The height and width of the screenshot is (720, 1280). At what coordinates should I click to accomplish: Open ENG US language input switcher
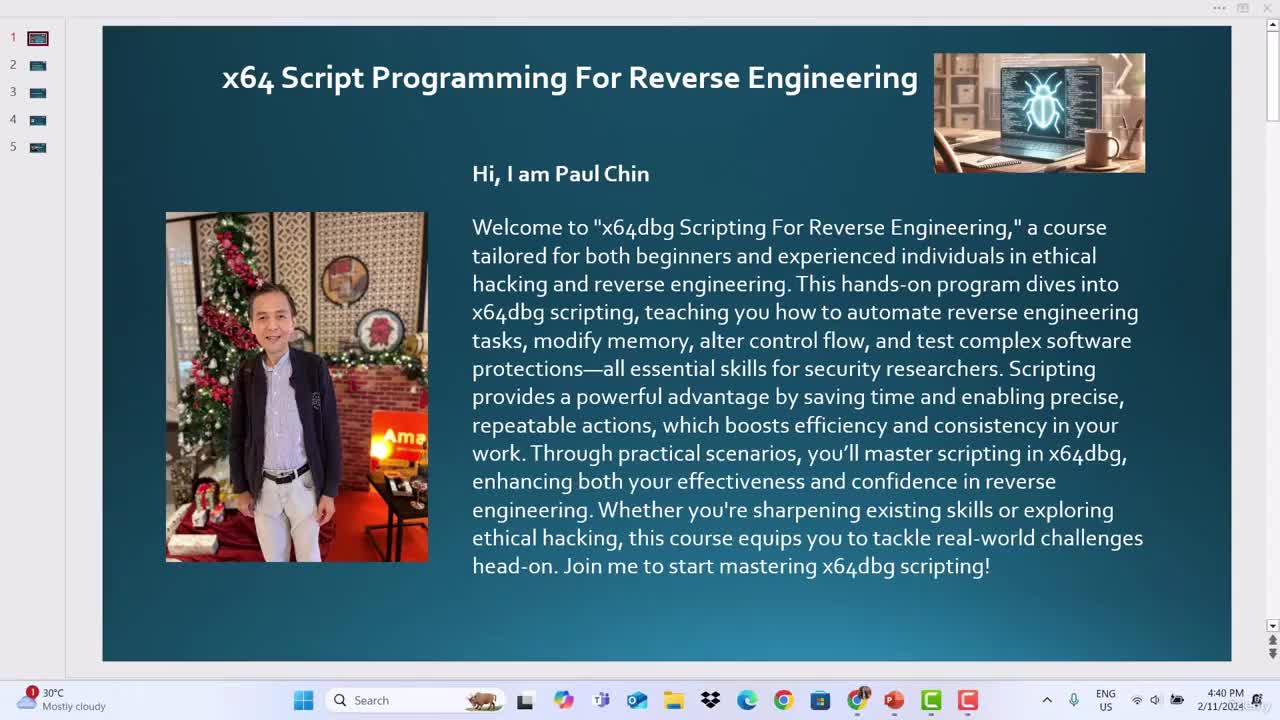[1106, 700]
